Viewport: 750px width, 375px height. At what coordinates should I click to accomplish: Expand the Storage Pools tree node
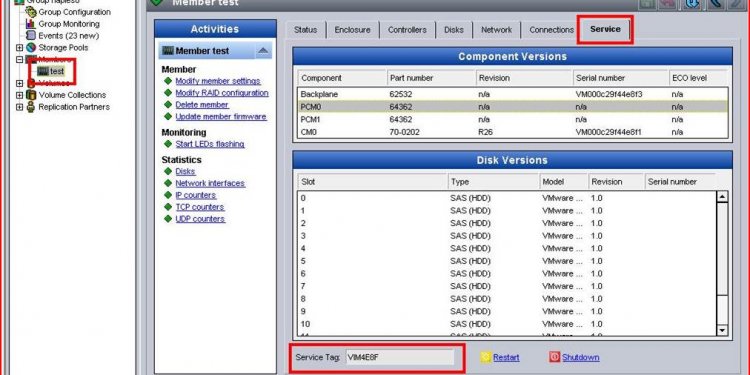click(x=20, y=47)
